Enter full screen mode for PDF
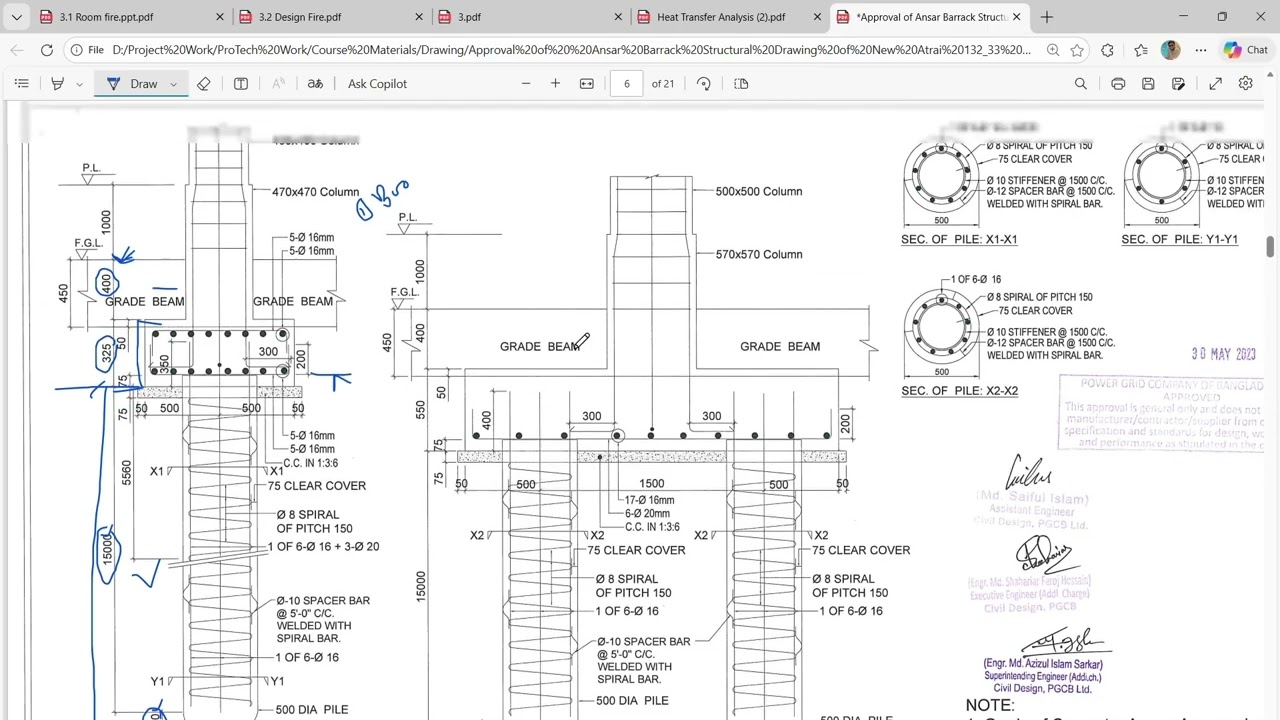1280x720 pixels. (1215, 84)
